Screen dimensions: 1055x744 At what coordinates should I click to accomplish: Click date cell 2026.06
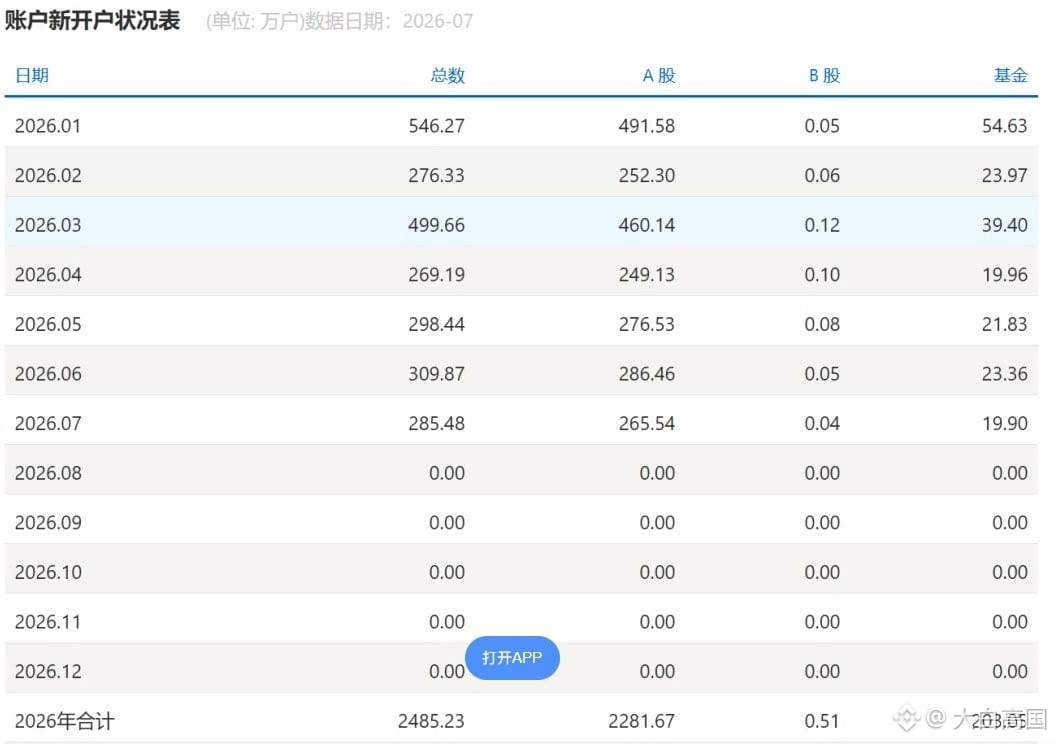click(48, 374)
